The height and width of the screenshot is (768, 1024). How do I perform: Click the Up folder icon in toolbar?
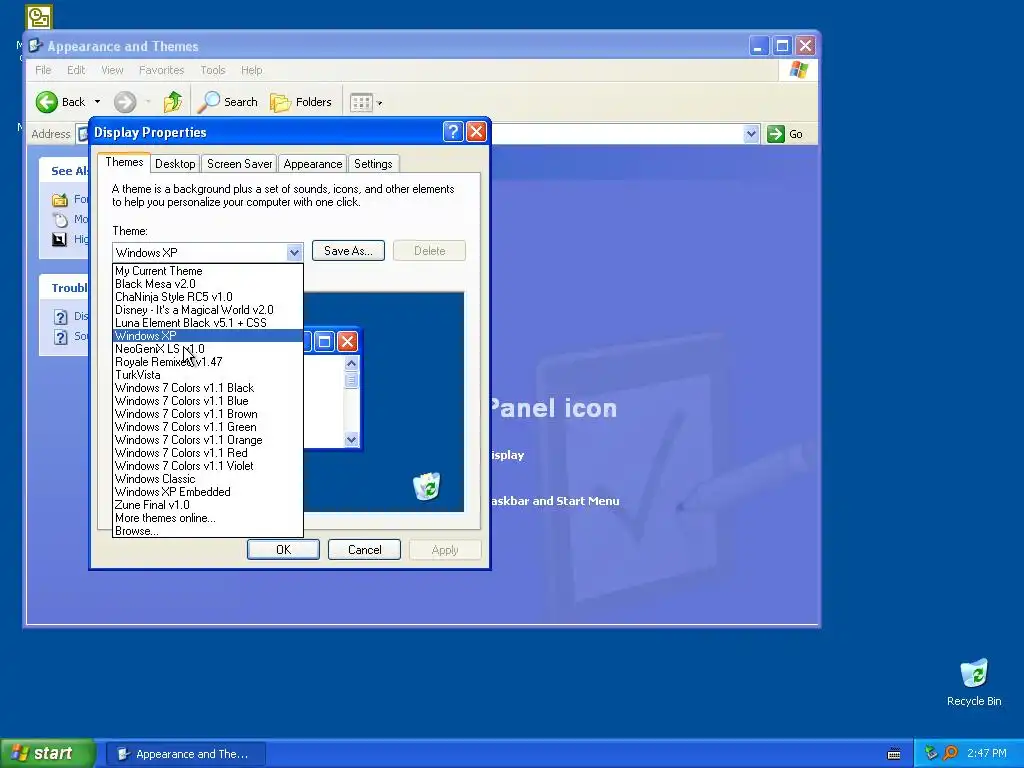[172, 102]
